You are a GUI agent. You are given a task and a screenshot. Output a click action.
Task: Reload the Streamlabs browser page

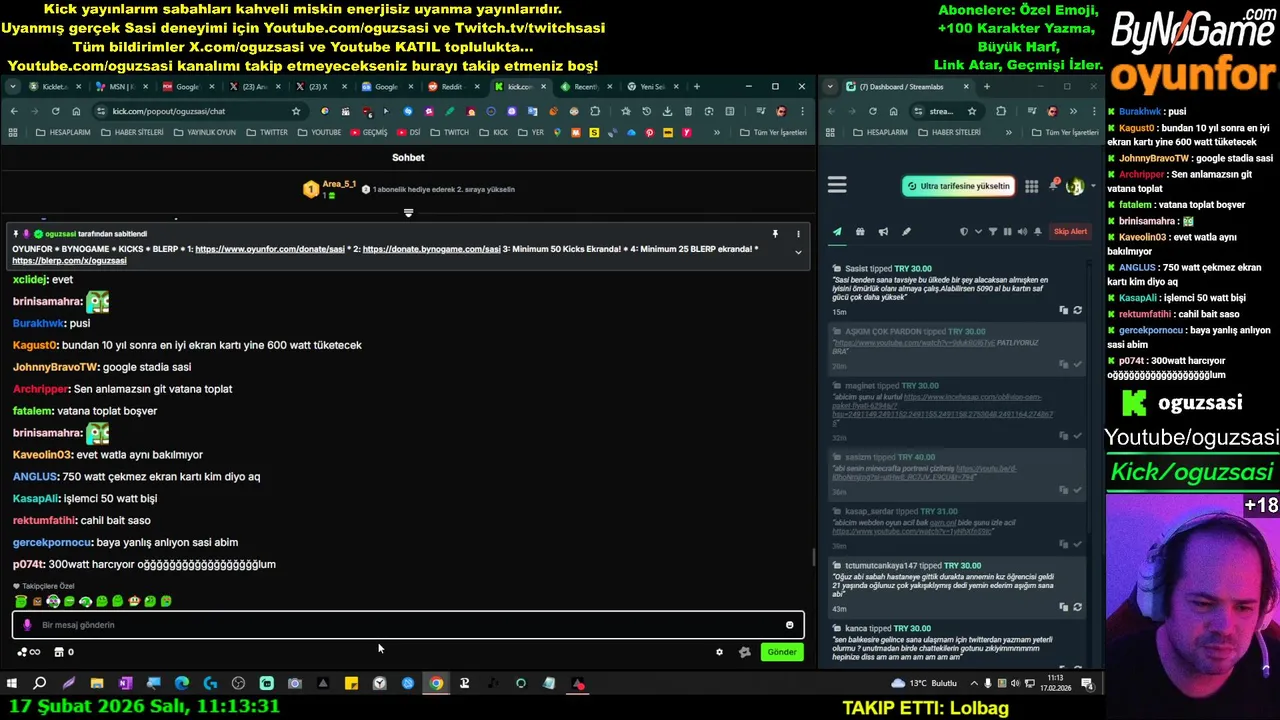pos(872,111)
